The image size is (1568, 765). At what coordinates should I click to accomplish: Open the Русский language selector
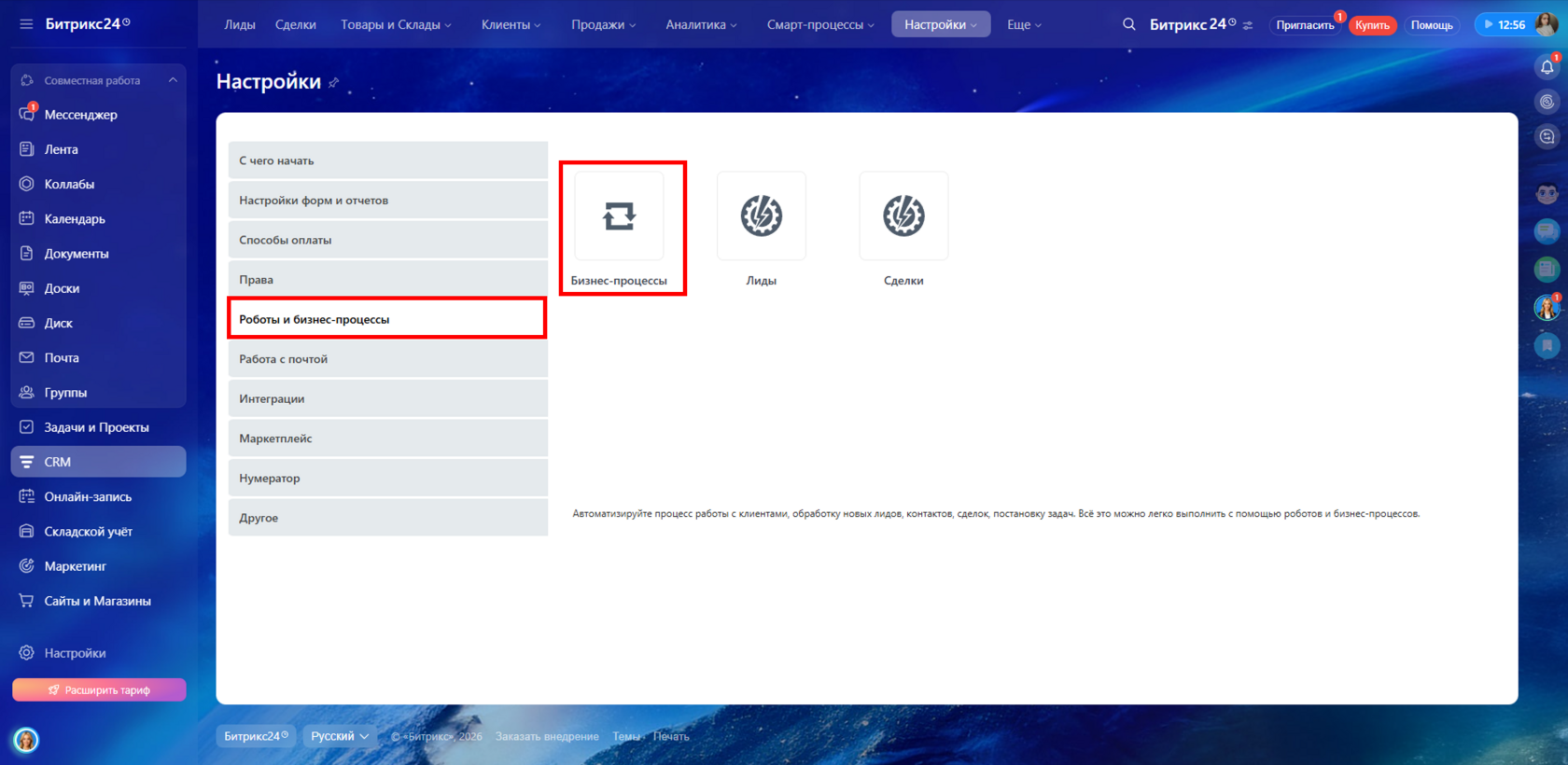(340, 736)
